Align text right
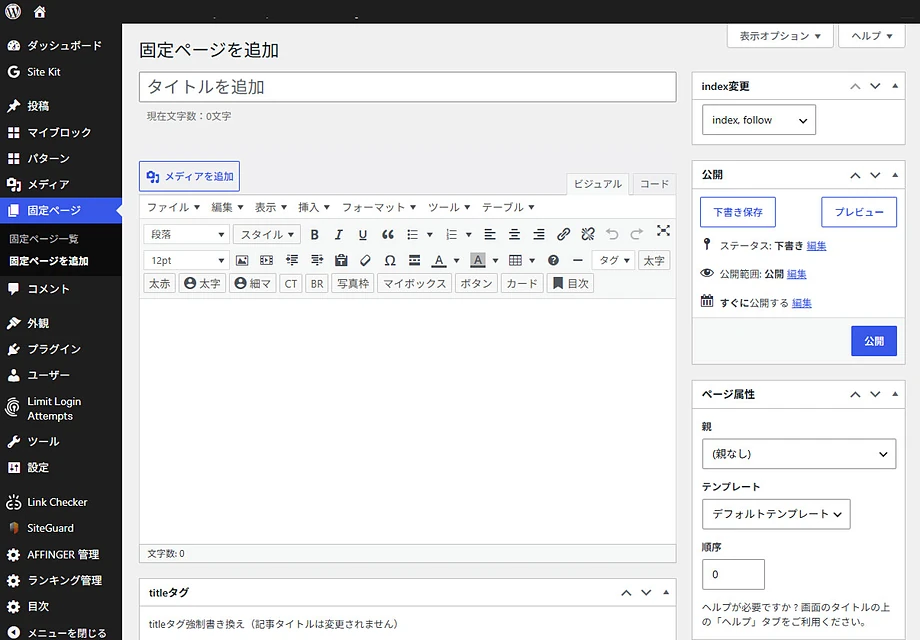Viewport: 920px width, 640px height. click(539, 235)
